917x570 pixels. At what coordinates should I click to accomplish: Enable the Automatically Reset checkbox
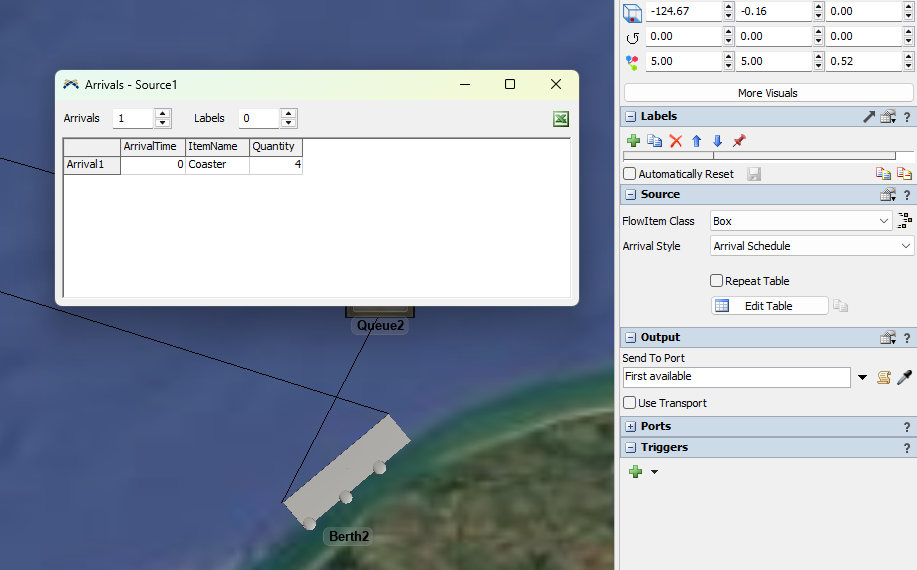point(630,174)
